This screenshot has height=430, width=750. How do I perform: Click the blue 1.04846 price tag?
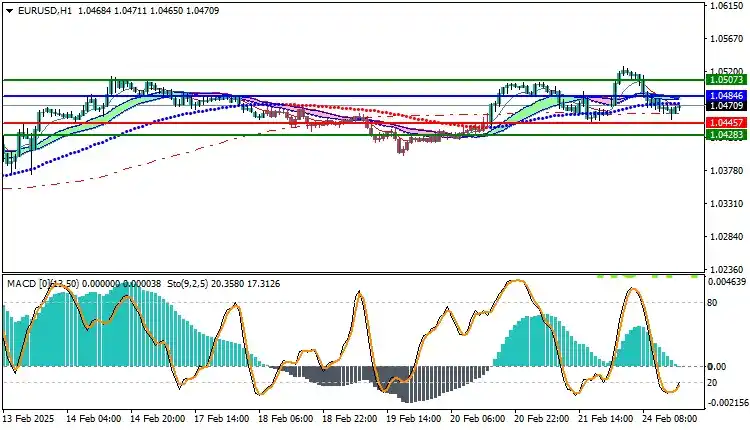coord(725,96)
